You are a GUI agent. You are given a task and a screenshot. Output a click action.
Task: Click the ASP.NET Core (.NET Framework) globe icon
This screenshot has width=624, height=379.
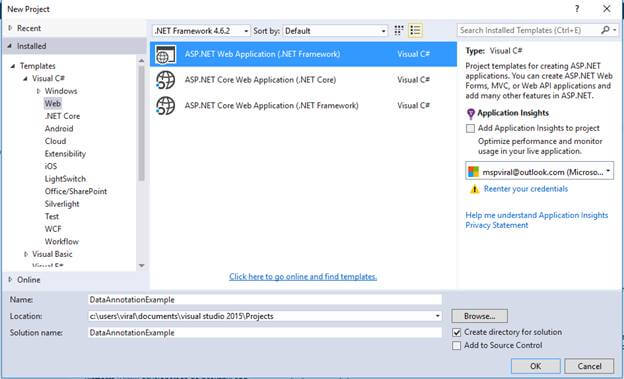pyautogui.click(x=165, y=106)
